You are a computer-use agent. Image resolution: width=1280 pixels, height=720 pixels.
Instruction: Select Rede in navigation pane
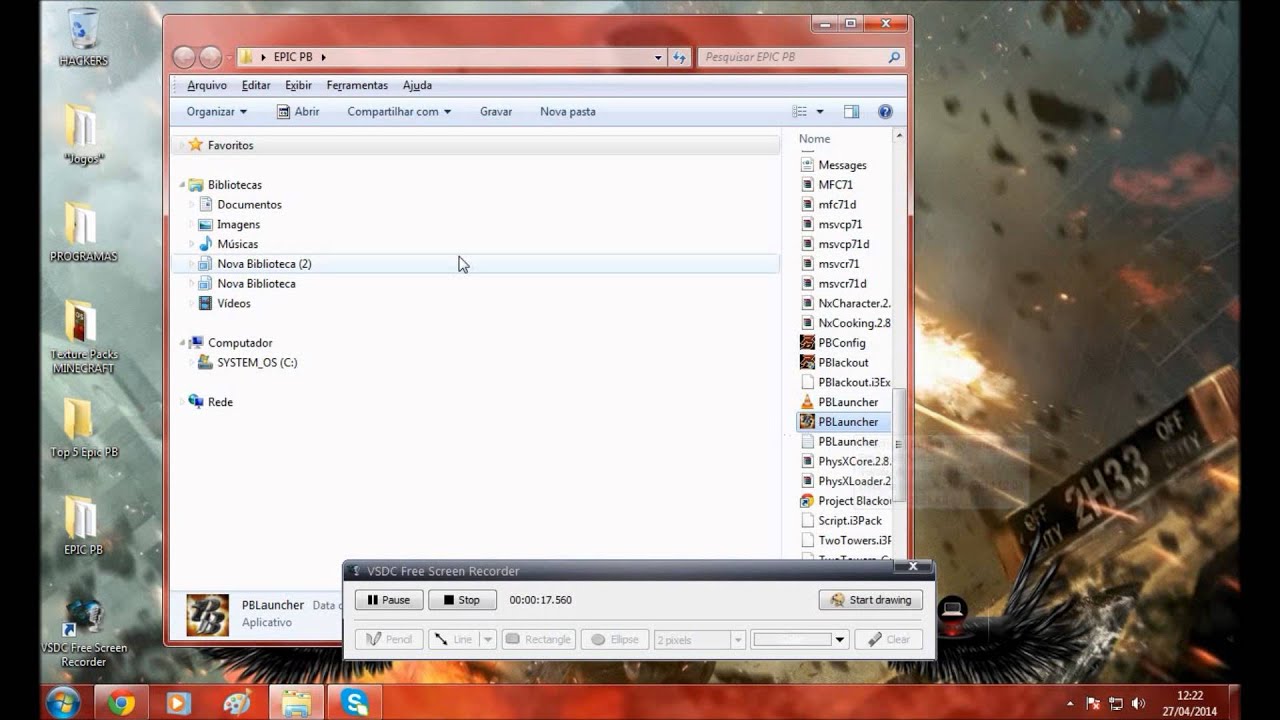pyautogui.click(x=220, y=402)
